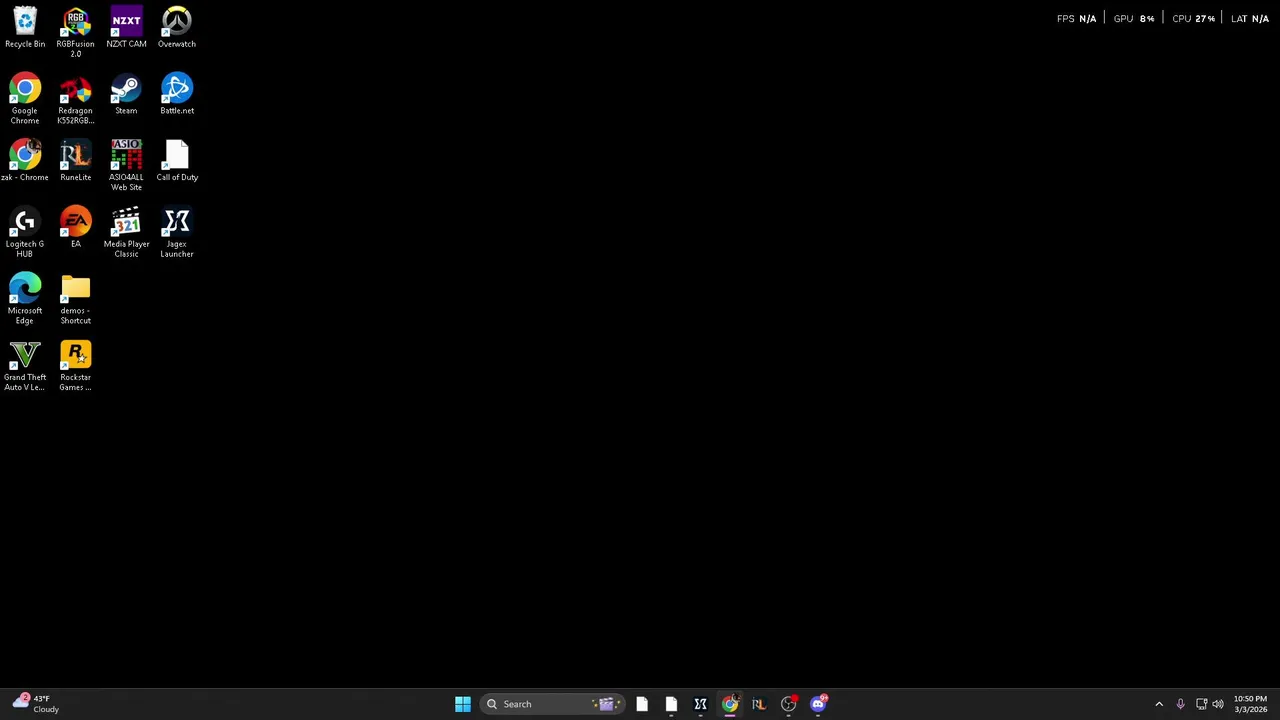
Task: Select the Jagex Launcher desktop icon
Action: [x=177, y=232]
